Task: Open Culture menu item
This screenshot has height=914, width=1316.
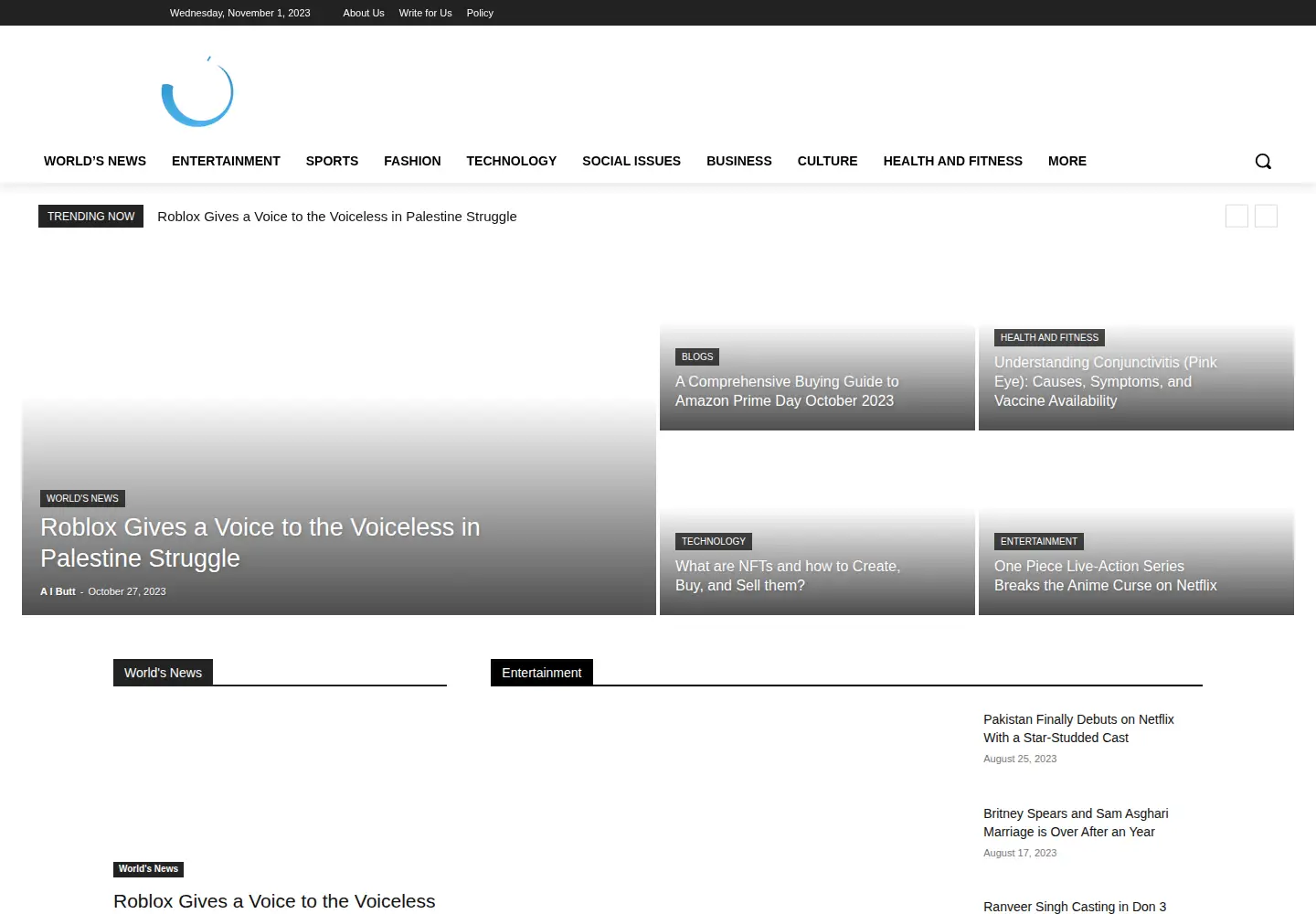Action: tap(827, 161)
